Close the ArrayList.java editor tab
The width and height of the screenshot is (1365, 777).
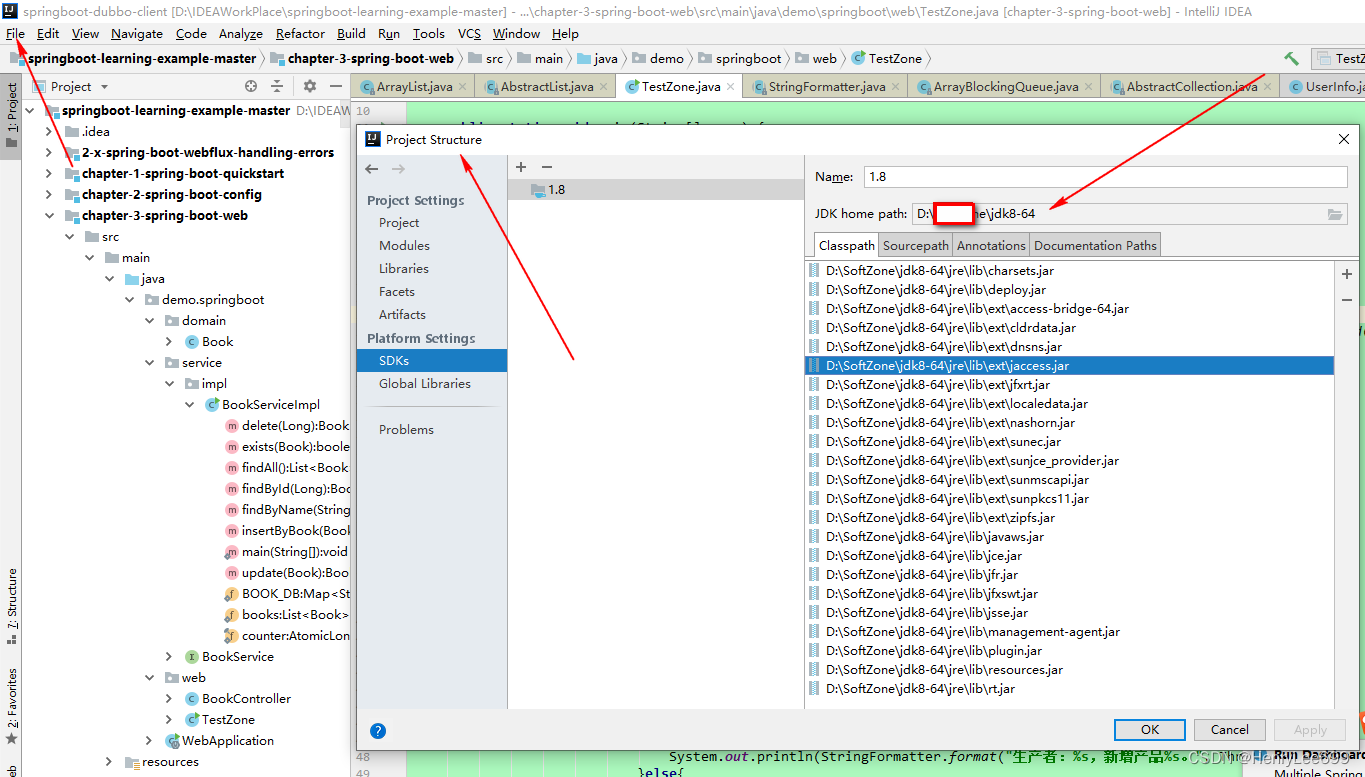tap(463, 87)
